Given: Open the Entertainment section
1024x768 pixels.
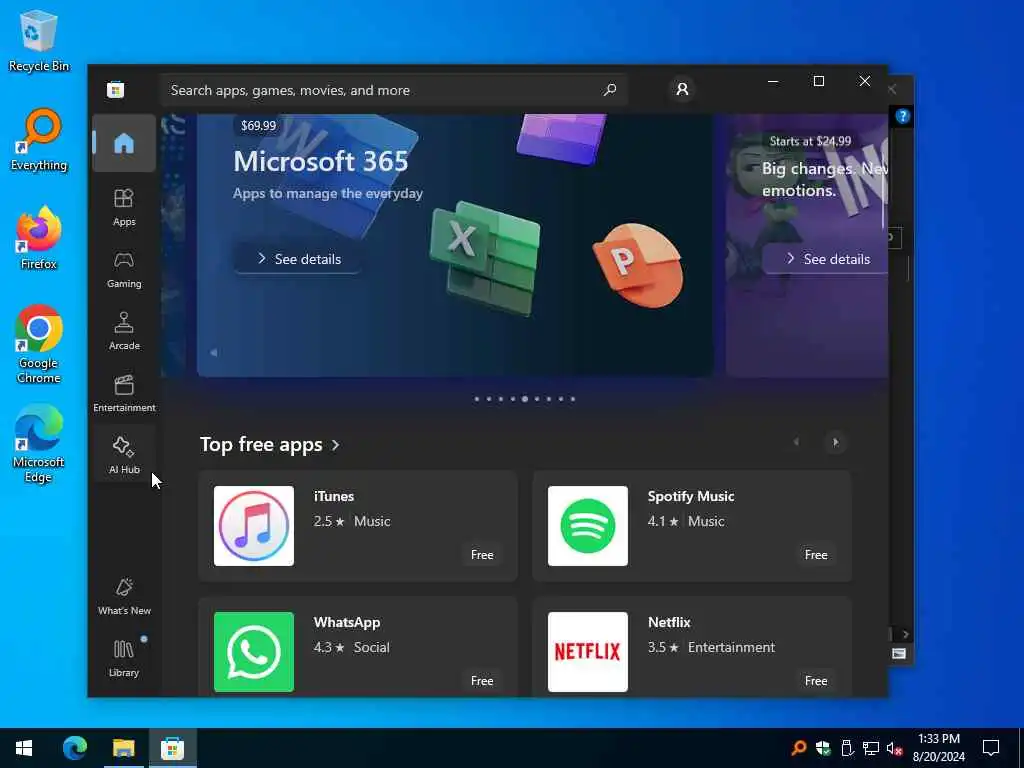Looking at the screenshot, I should click(124, 393).
